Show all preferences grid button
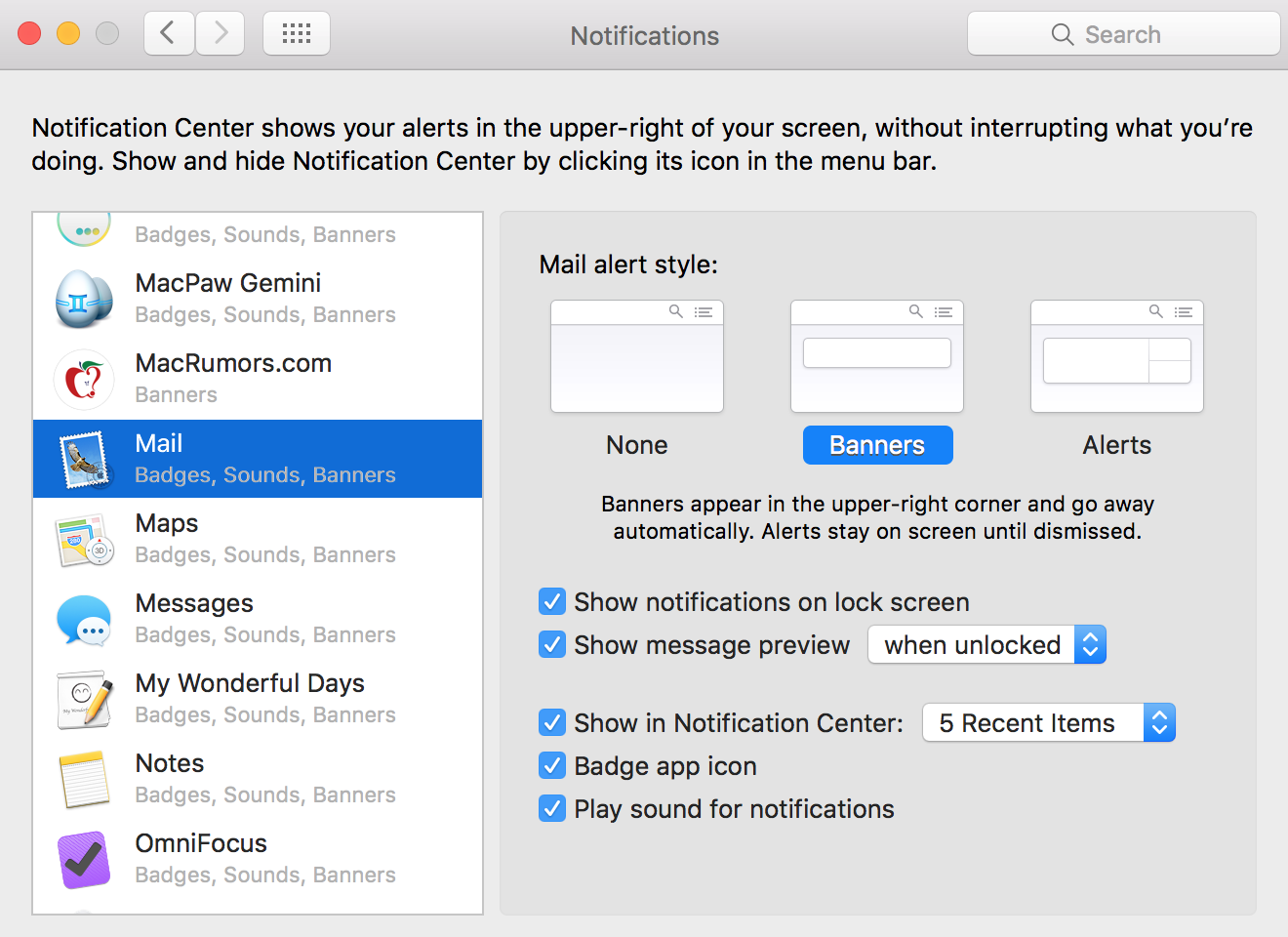The height and width of the screenshot is (937, 1288). pyautogui.click(x=297, y=34)
